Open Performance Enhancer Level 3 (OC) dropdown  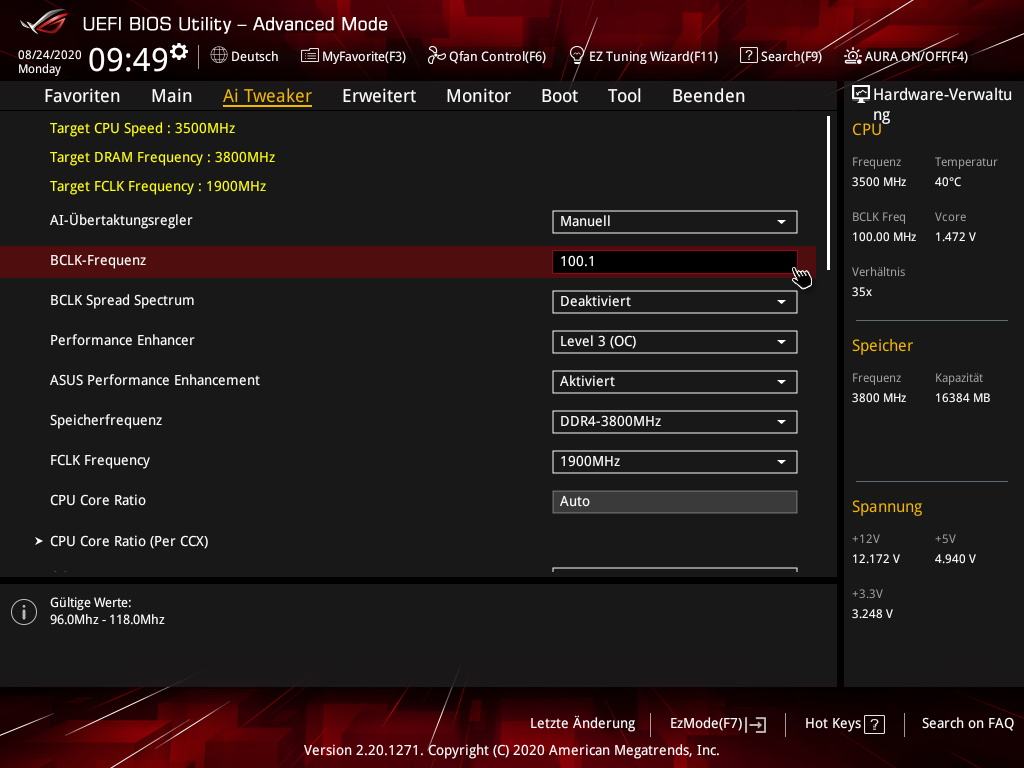[675, 342]
